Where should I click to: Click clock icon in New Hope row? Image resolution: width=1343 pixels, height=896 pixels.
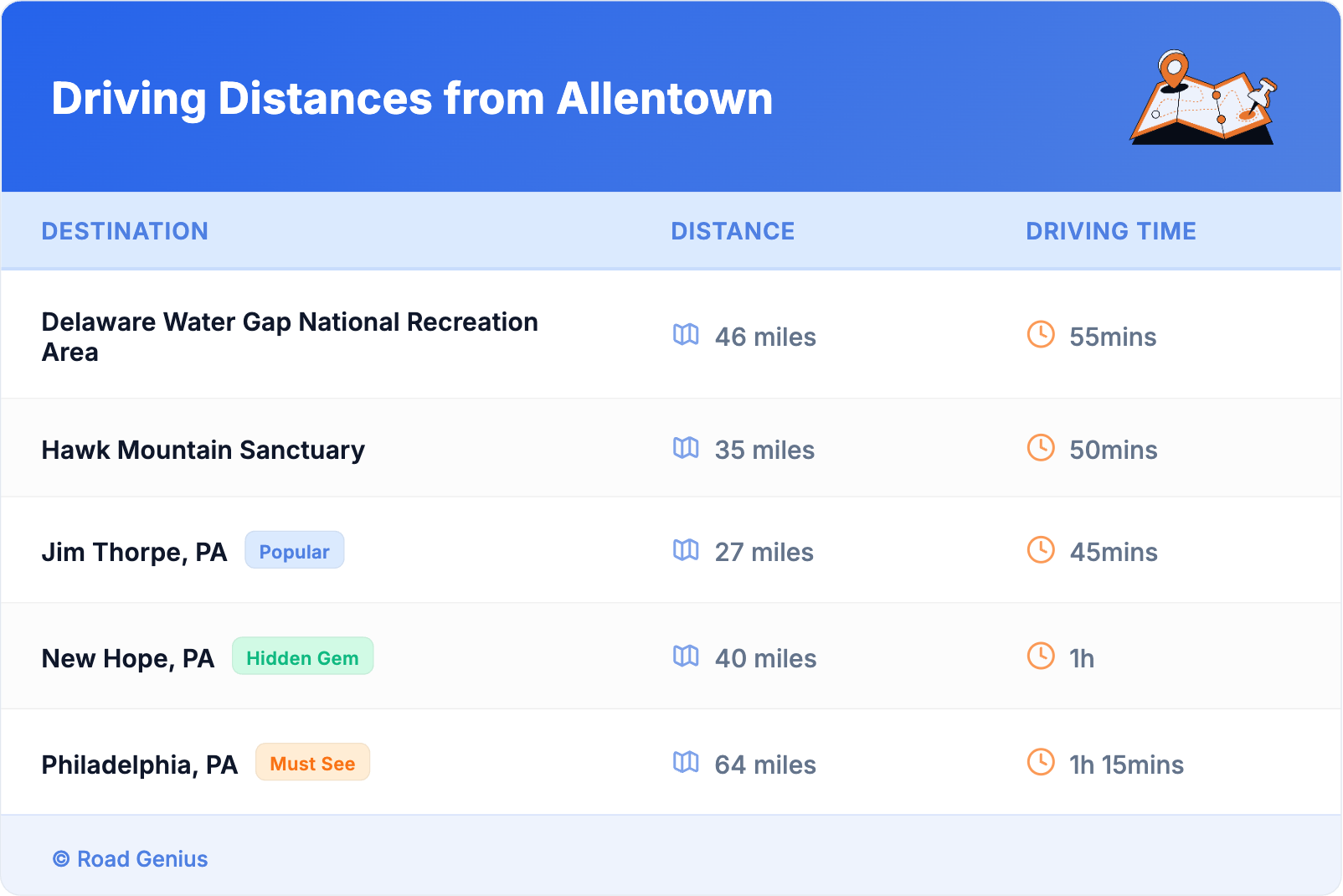pyautogui.click(x=1041, y=657)
